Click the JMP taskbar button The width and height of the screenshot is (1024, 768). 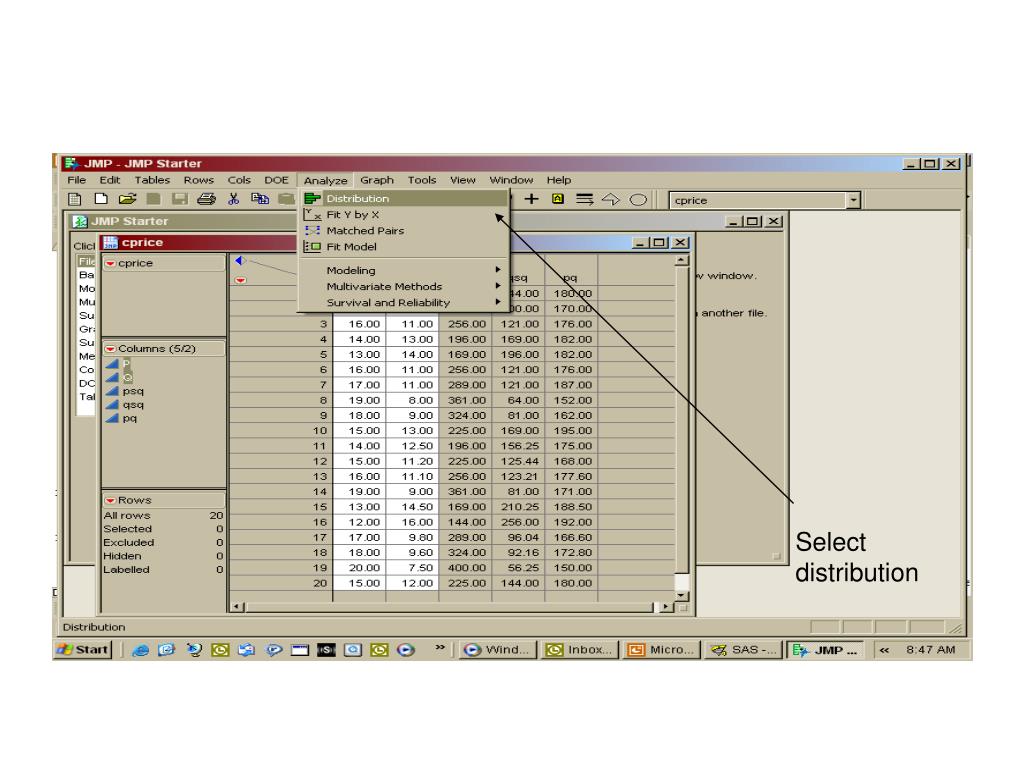point(825,650)
